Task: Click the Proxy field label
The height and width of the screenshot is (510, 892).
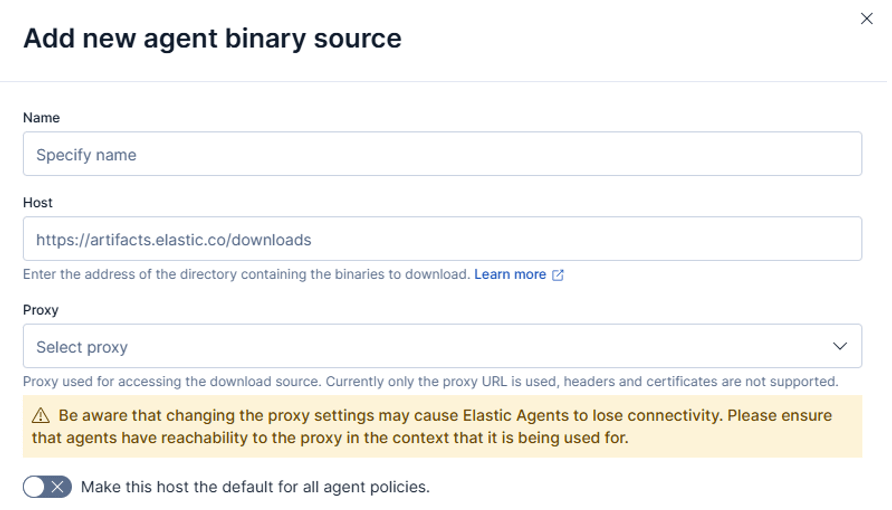Action: tap(39, 309)
